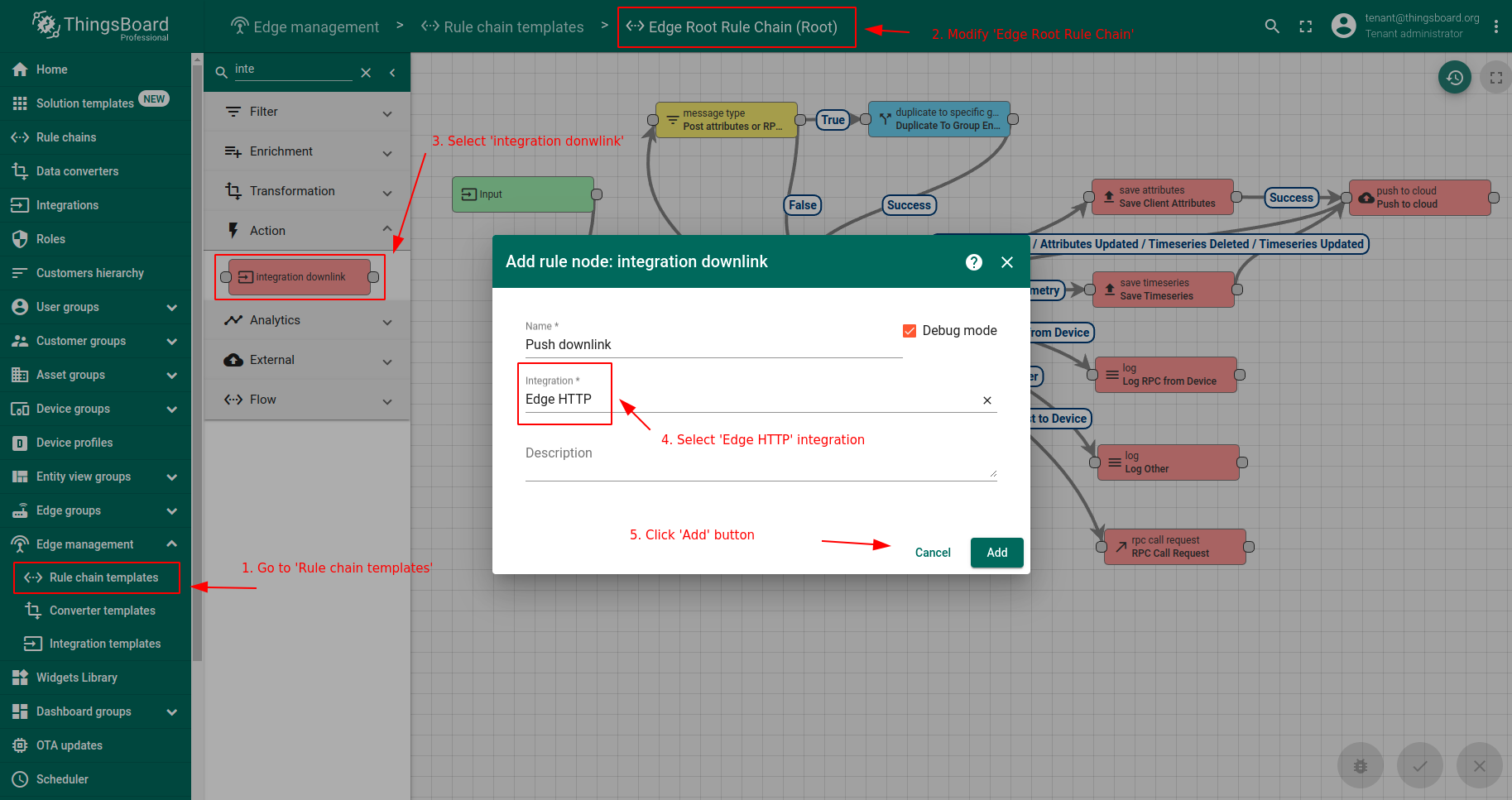Expand the Analytics node category

(x=307, y=320)
